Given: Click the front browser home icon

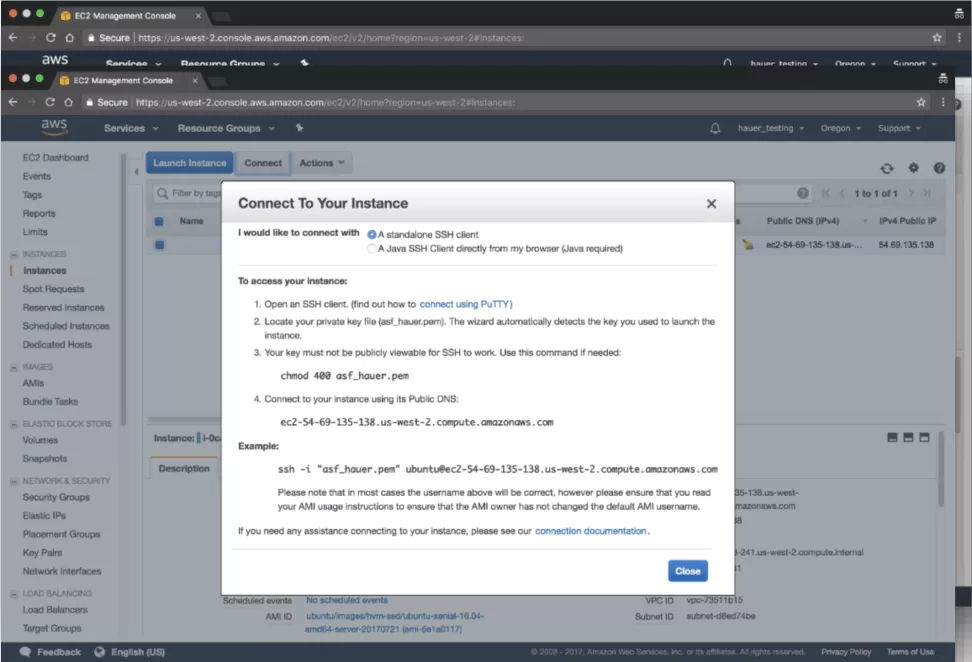Looking at the screenshot, I should 69,102.
